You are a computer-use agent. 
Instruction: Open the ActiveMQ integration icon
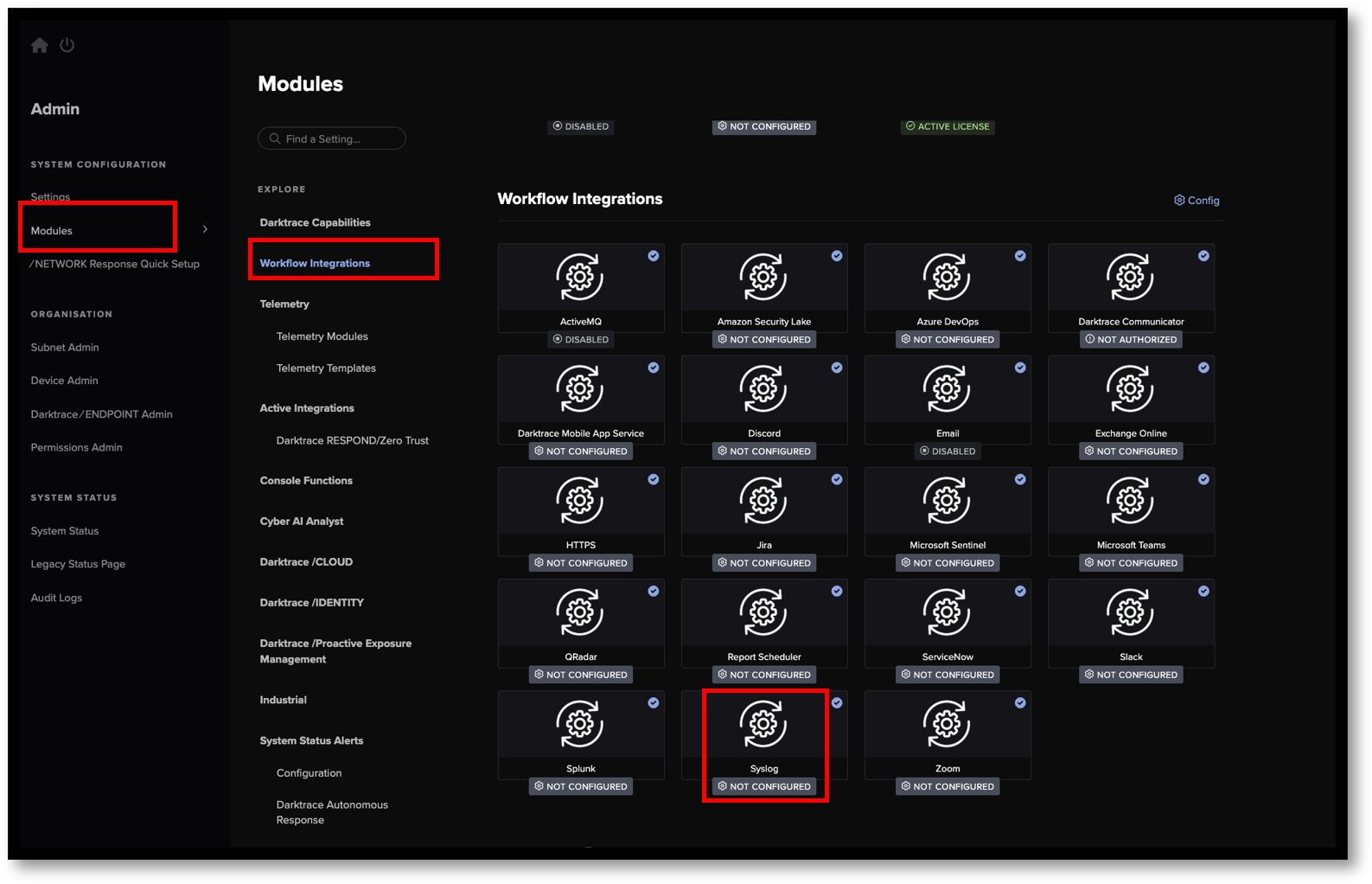click(580, 277)
